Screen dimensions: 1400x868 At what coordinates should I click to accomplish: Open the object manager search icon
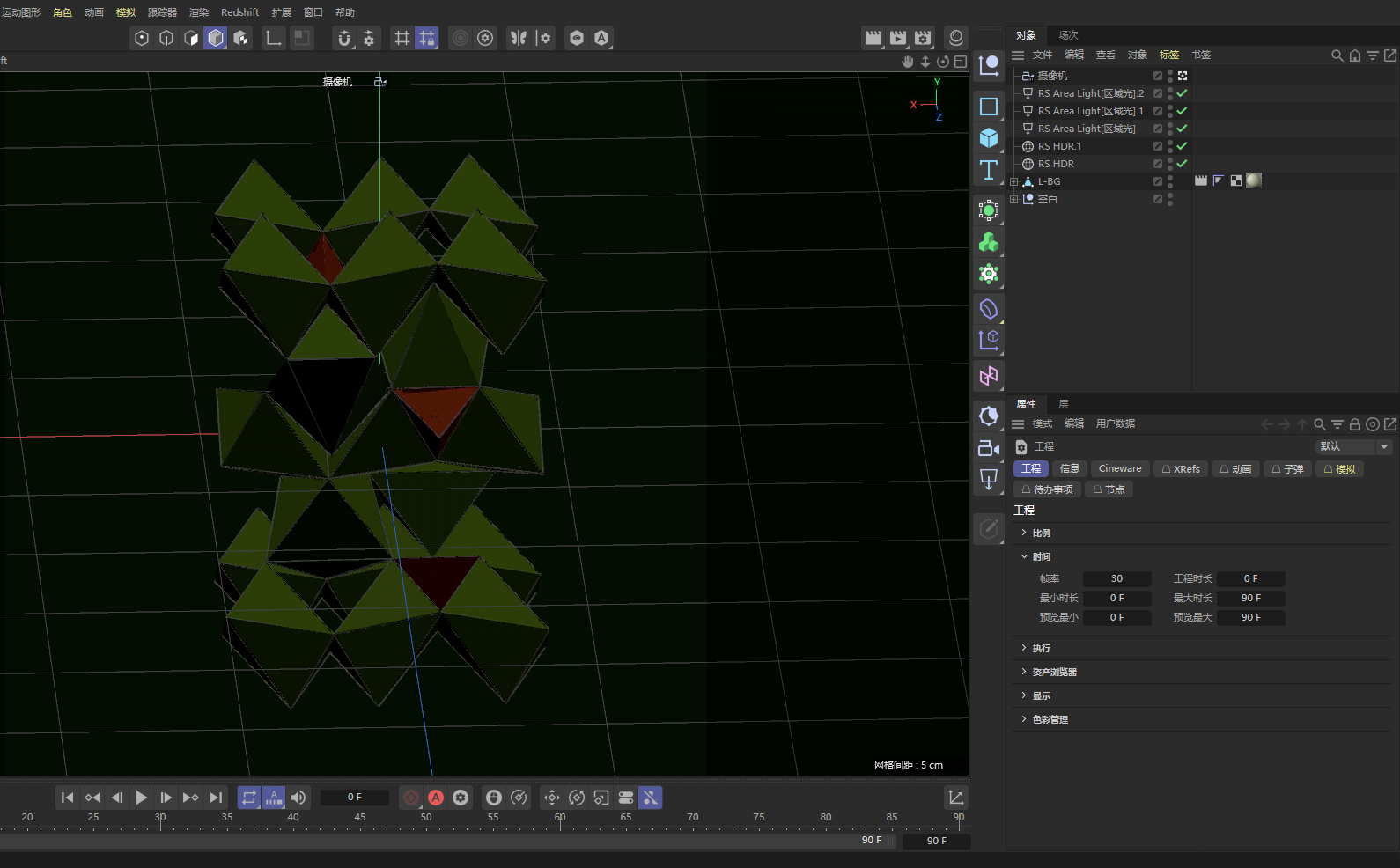(x=1337, y=55)
